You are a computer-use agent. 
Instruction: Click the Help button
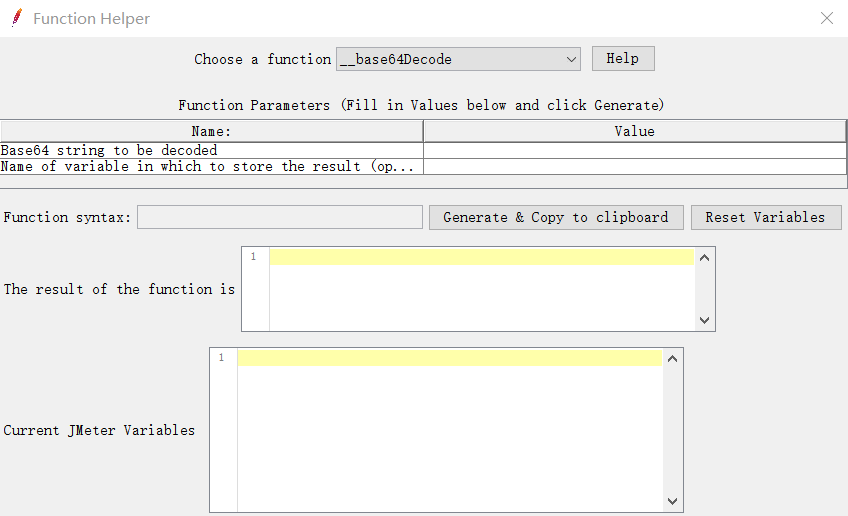tap(623, 58)
